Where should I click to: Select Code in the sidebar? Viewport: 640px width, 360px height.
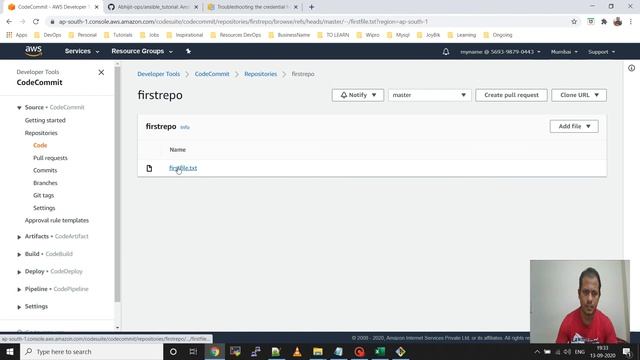(x=40, y=145)
